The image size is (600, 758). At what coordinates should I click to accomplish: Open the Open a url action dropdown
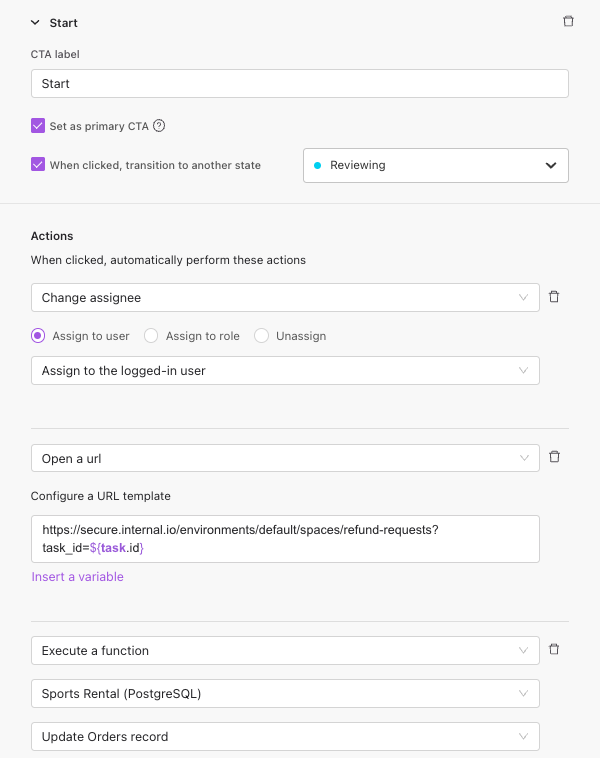coord(285,458)
